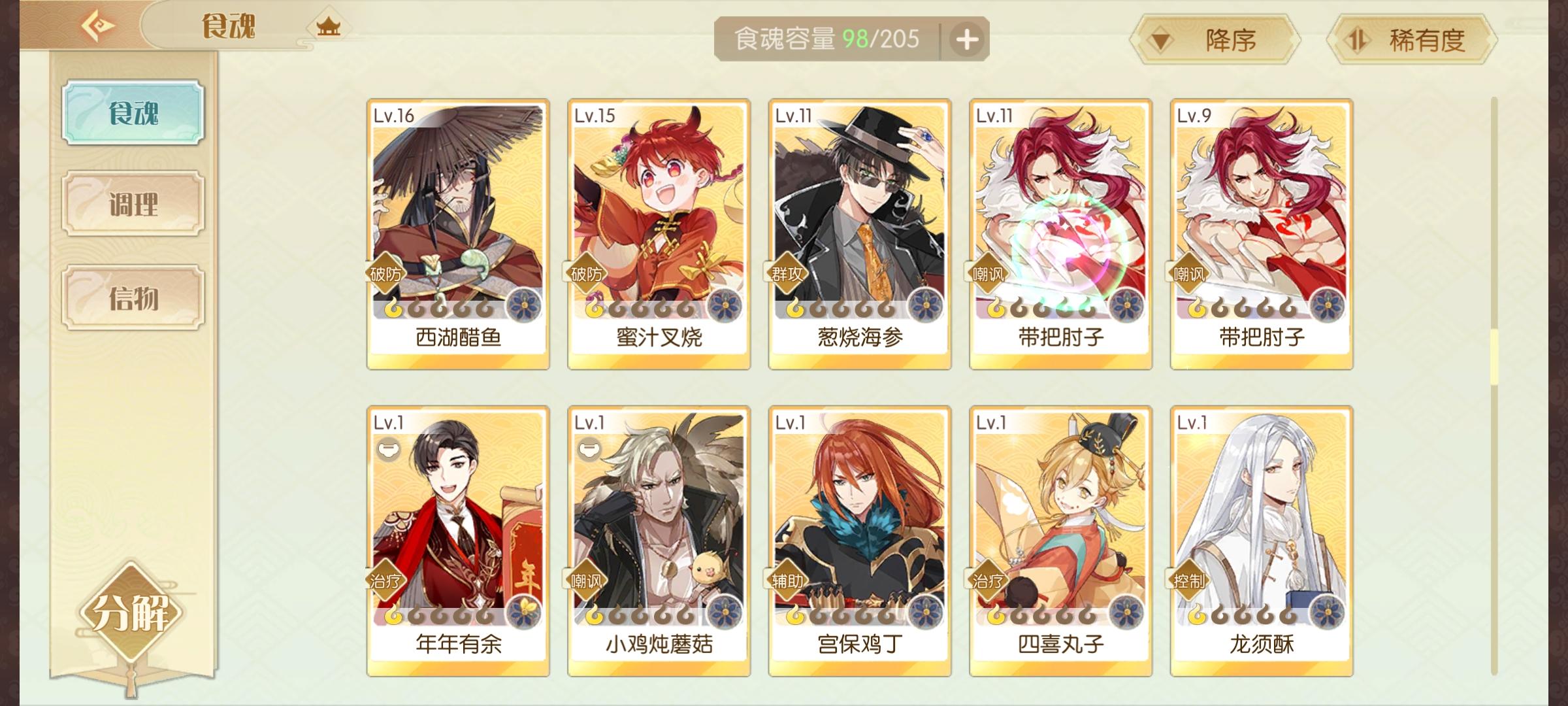Image resolution: width=1568 pixels, height=706 pixels.
Task: Click the 破防 badge on 西湖醋鱼
Action: (x=385, y=274)
